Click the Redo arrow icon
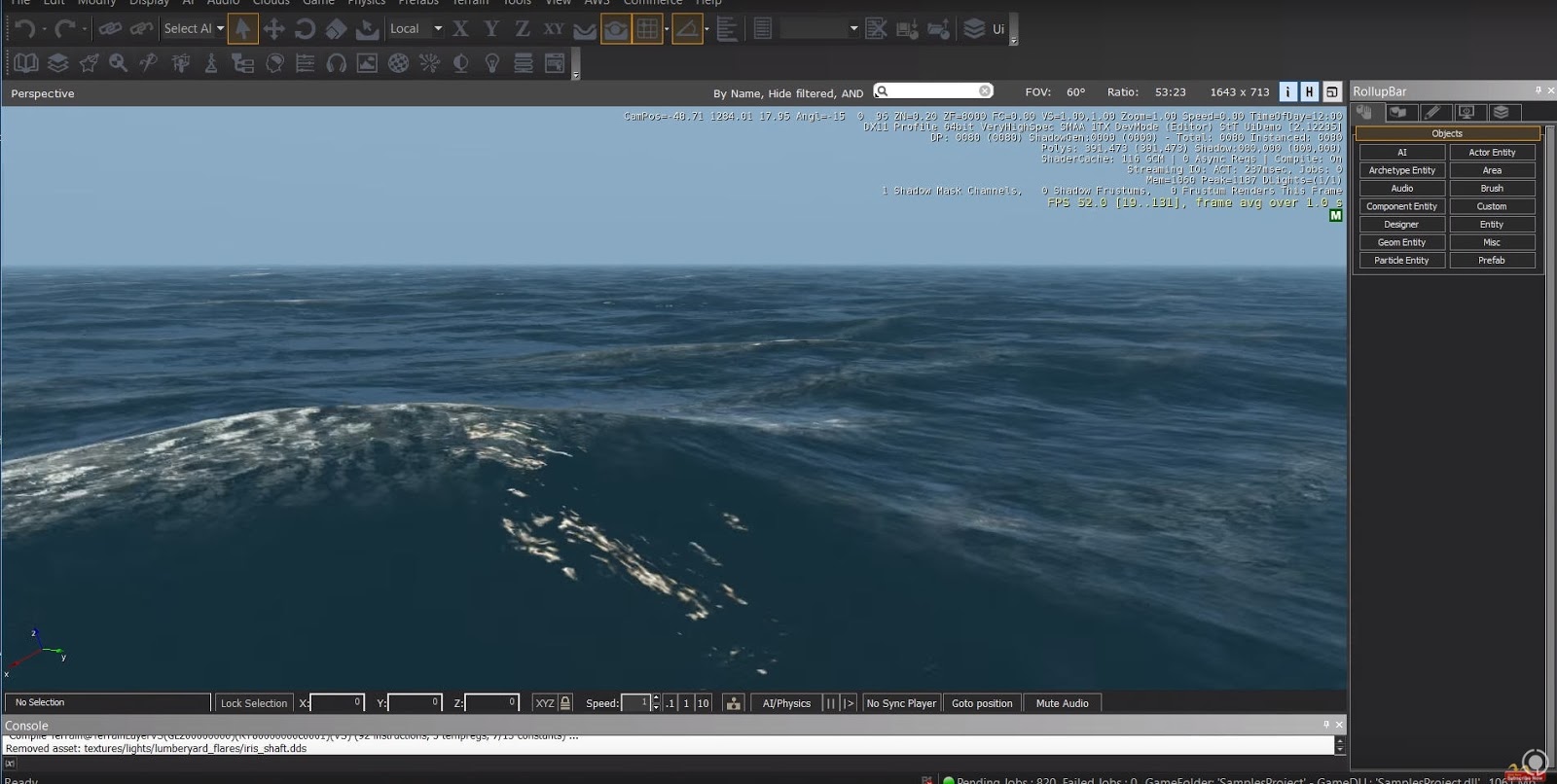The height and width of the screenshot is (784, 1557). coord(65,29)
